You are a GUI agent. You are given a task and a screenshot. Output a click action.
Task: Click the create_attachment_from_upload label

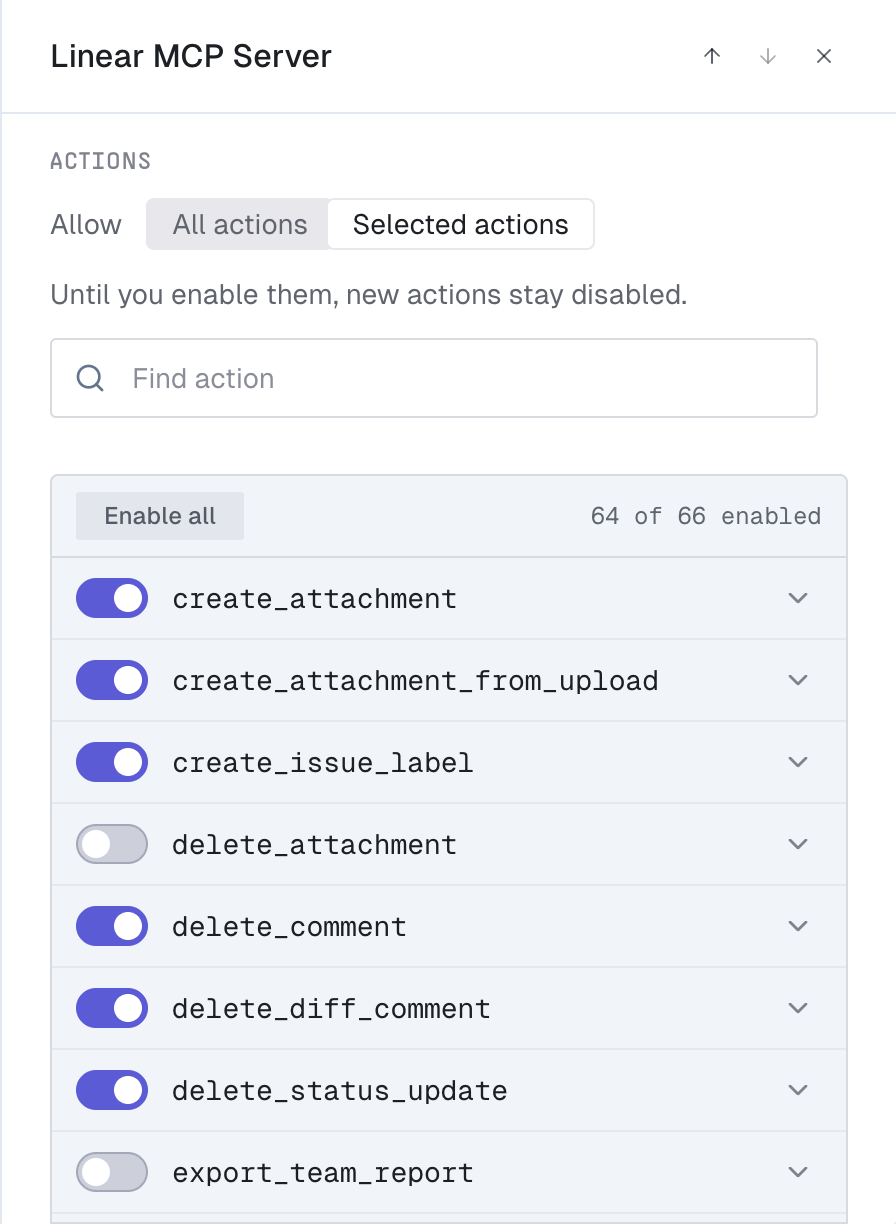415,681
